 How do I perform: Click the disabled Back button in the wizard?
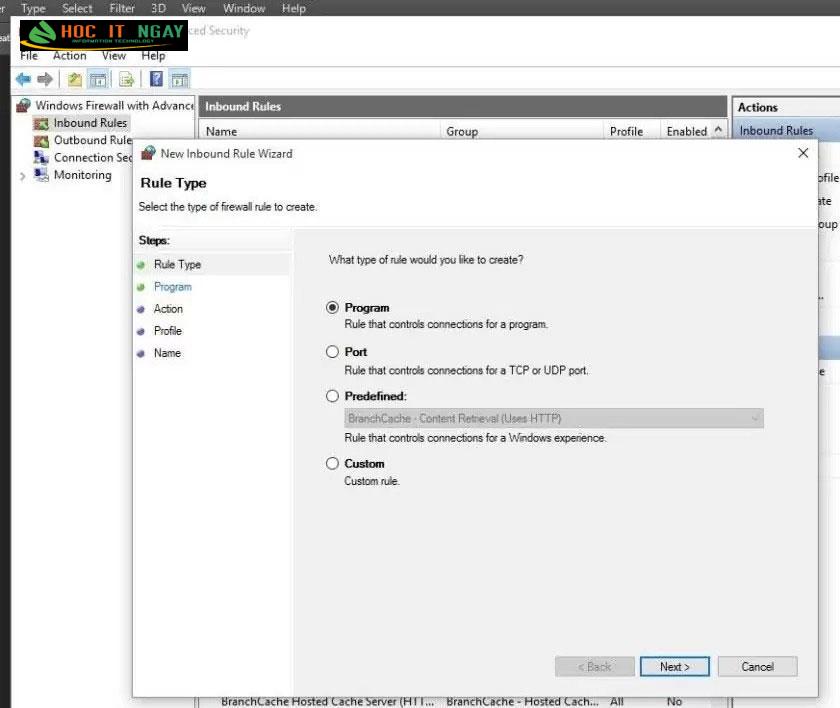point(595,667)
